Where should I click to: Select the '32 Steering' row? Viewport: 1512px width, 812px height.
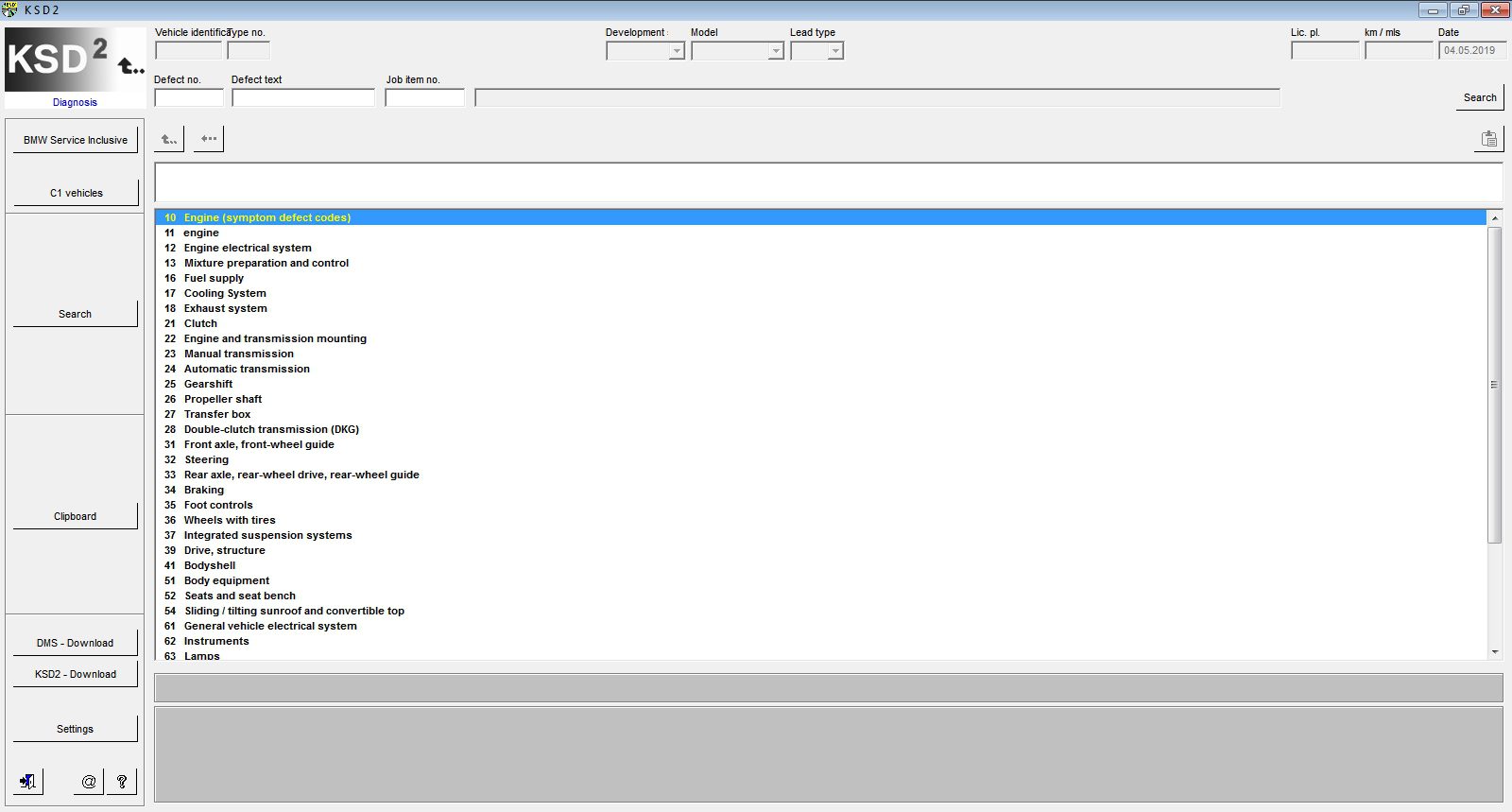click(x=820, y=459)
